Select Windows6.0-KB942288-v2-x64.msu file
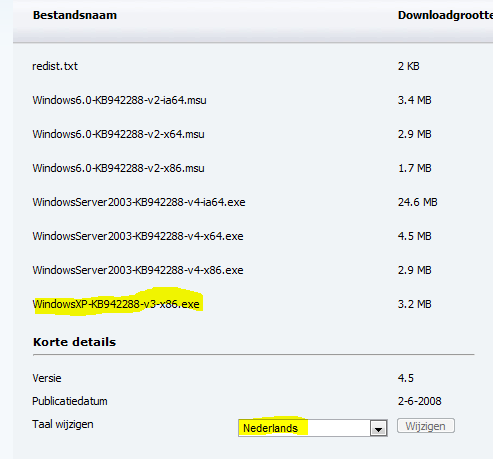 click(118, 134)
